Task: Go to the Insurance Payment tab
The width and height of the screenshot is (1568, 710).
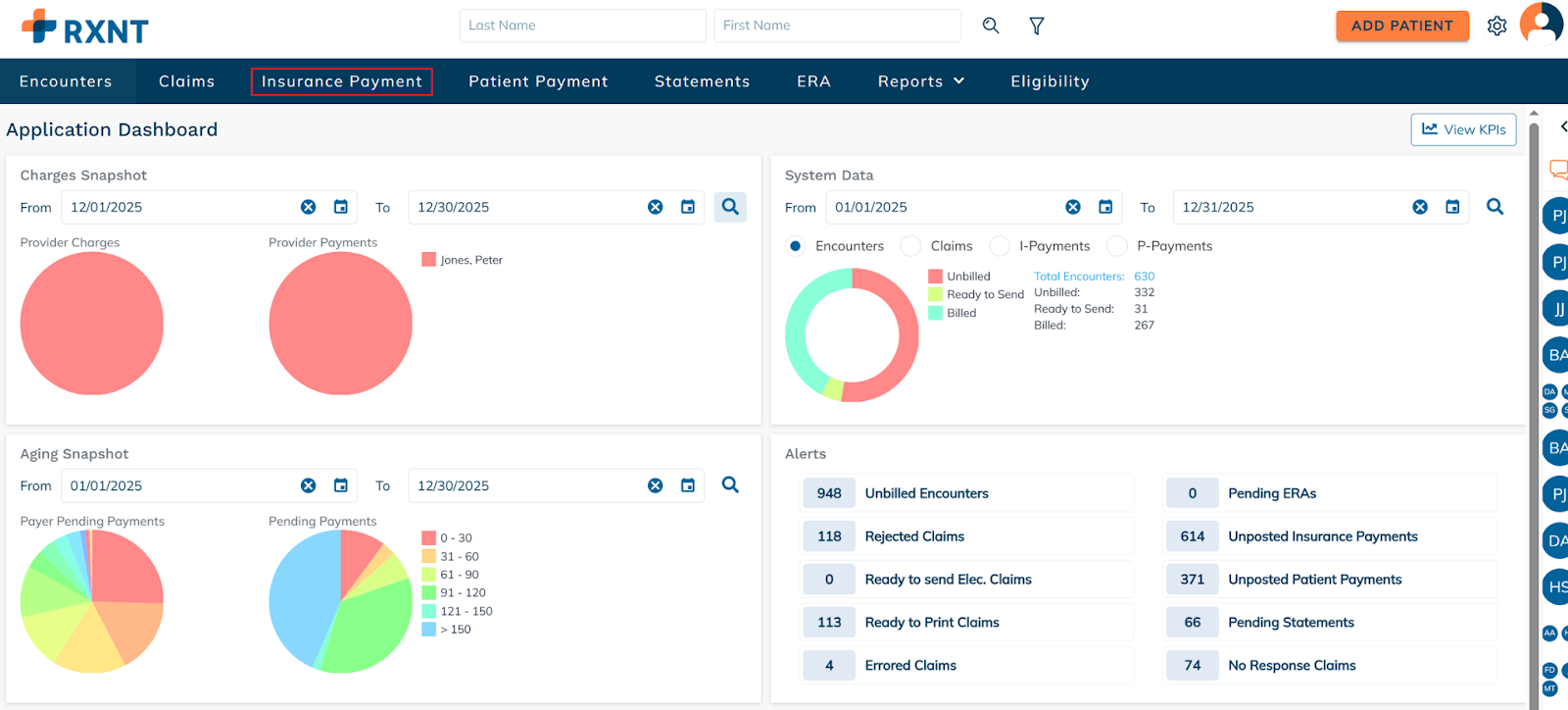Action: pos(341,81)
